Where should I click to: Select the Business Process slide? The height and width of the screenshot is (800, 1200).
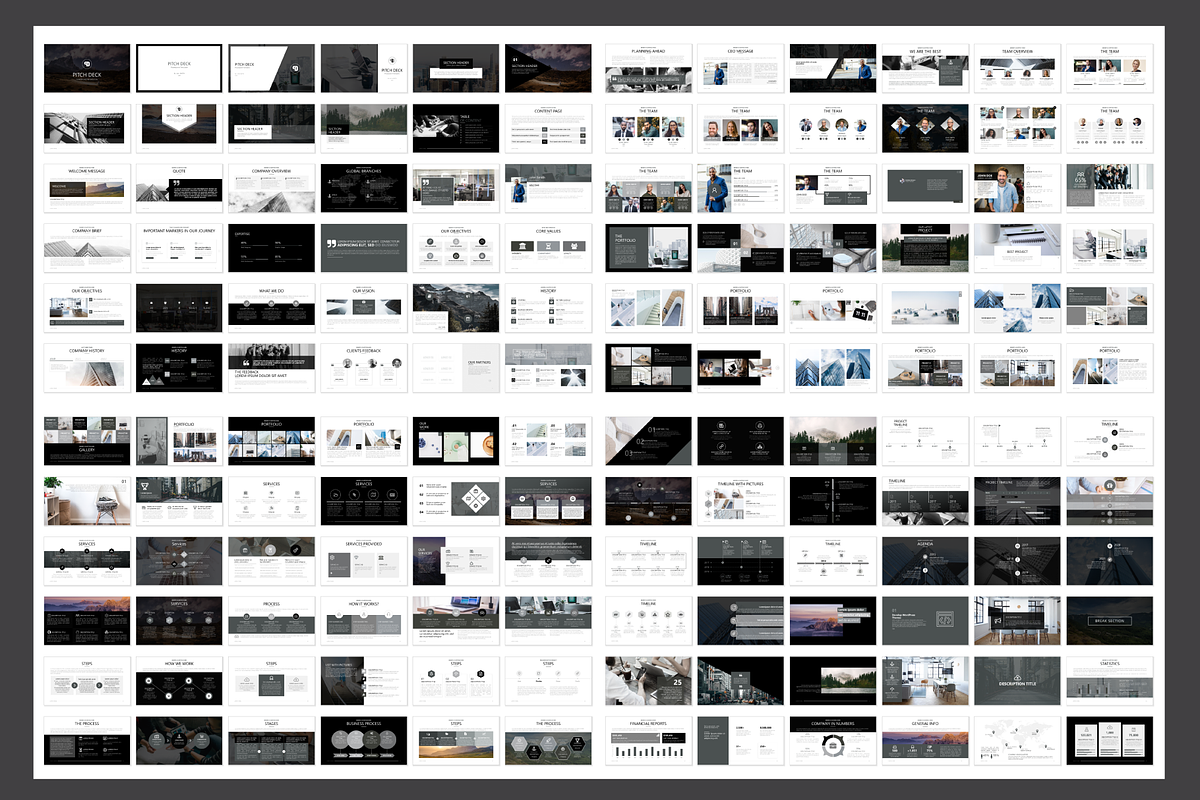364,741
